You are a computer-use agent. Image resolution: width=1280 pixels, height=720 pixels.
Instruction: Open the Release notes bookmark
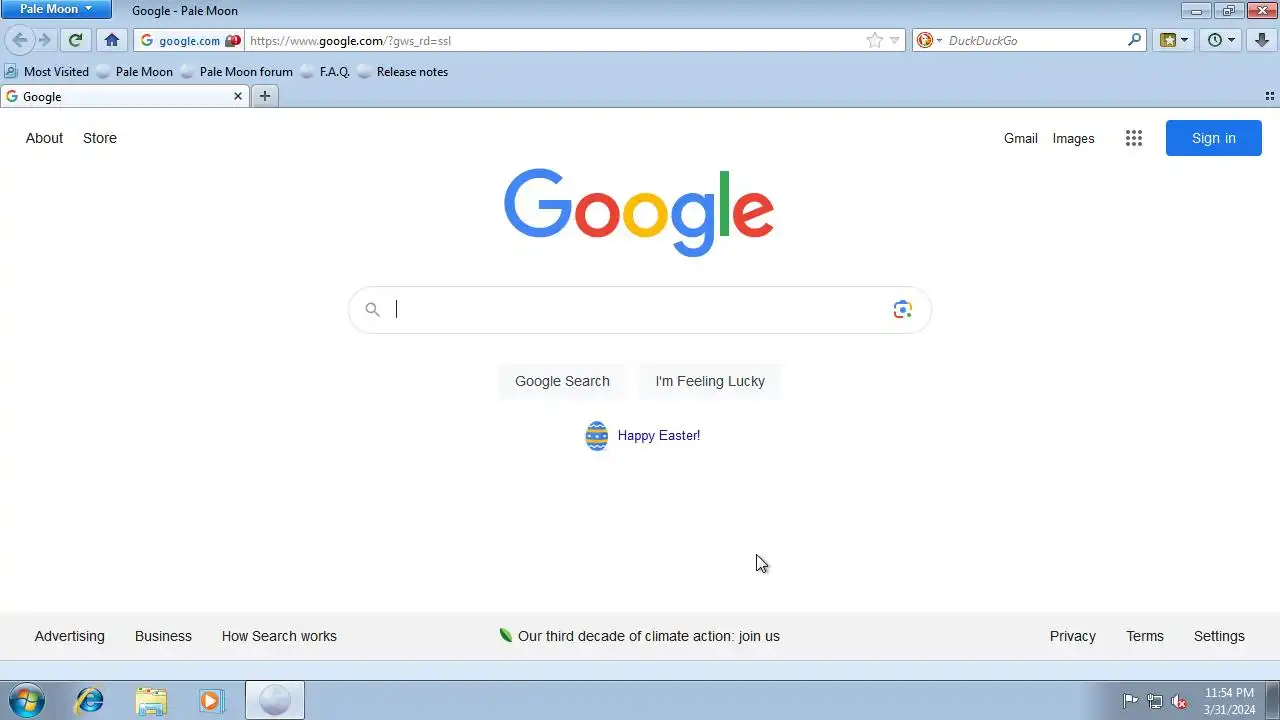403,72
